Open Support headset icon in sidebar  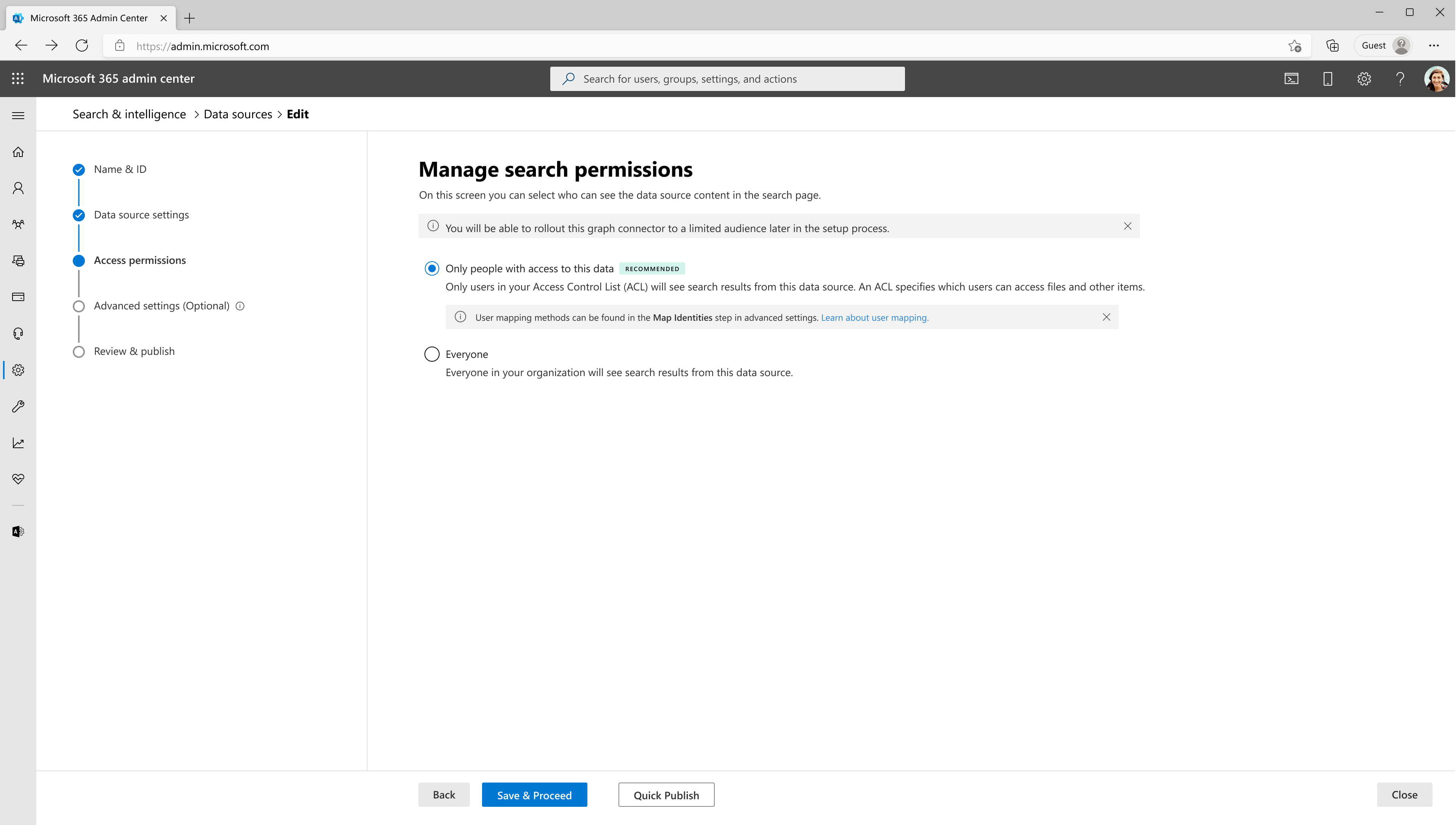[18, 334]
